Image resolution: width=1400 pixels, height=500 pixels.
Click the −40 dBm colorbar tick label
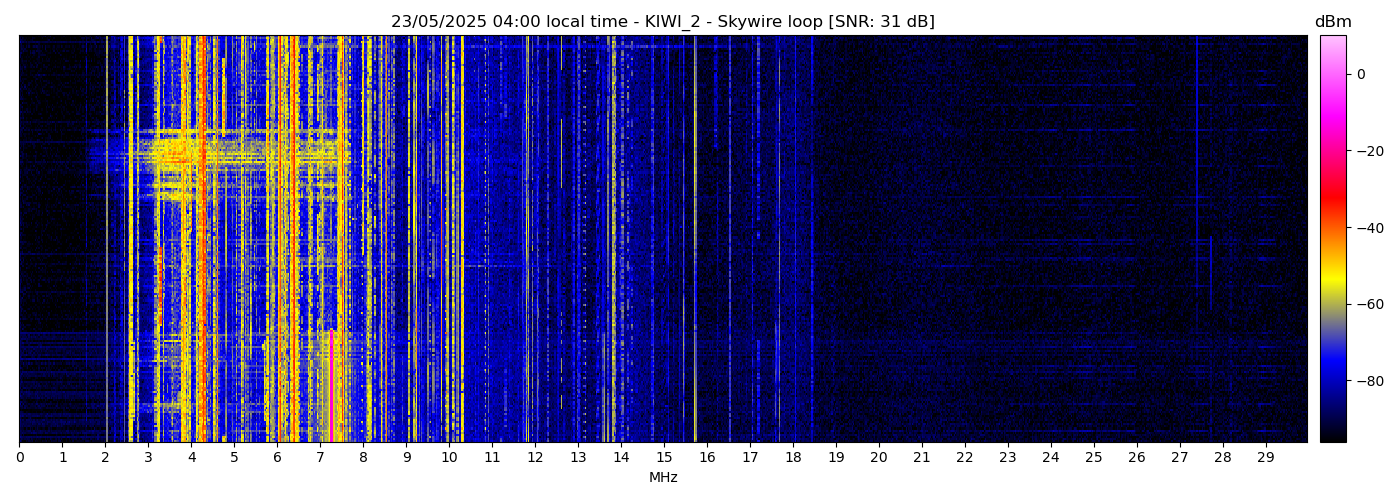point(1367,228)
